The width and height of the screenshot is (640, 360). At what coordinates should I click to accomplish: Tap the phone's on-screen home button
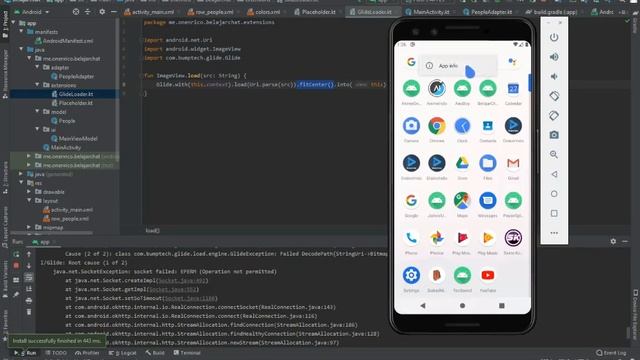pyautogui.click(x=462, y=305)
